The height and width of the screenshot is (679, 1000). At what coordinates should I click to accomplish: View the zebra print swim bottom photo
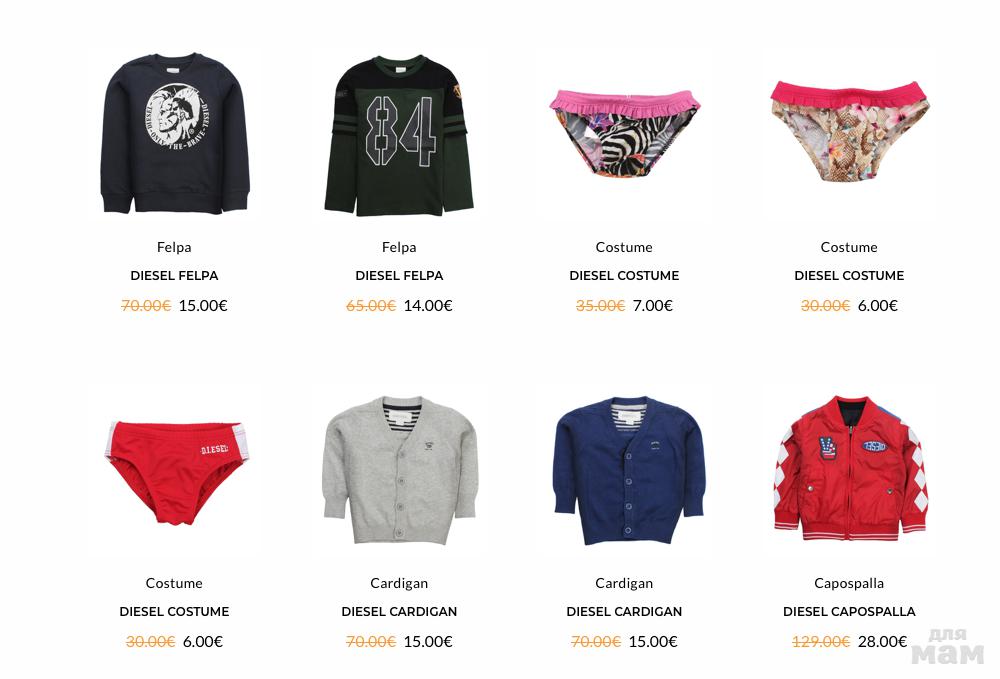point(624,133)
